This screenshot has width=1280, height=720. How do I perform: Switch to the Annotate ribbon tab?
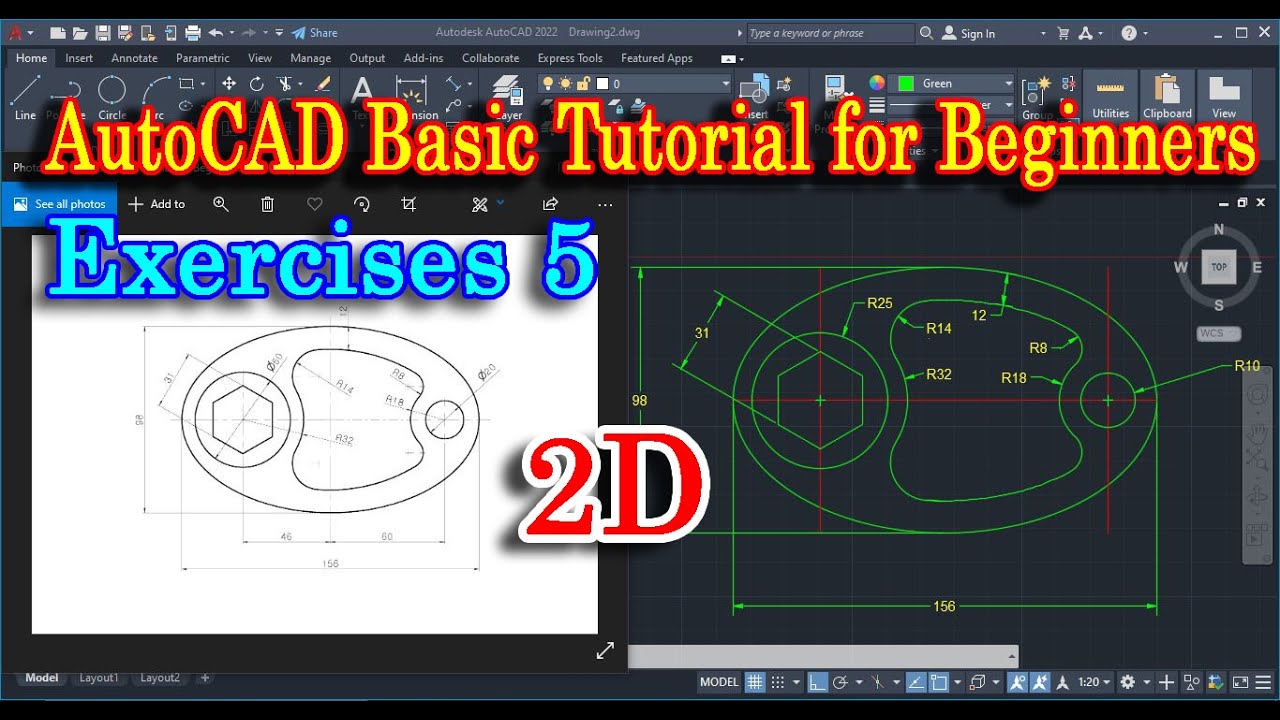(x=134, y=58)
